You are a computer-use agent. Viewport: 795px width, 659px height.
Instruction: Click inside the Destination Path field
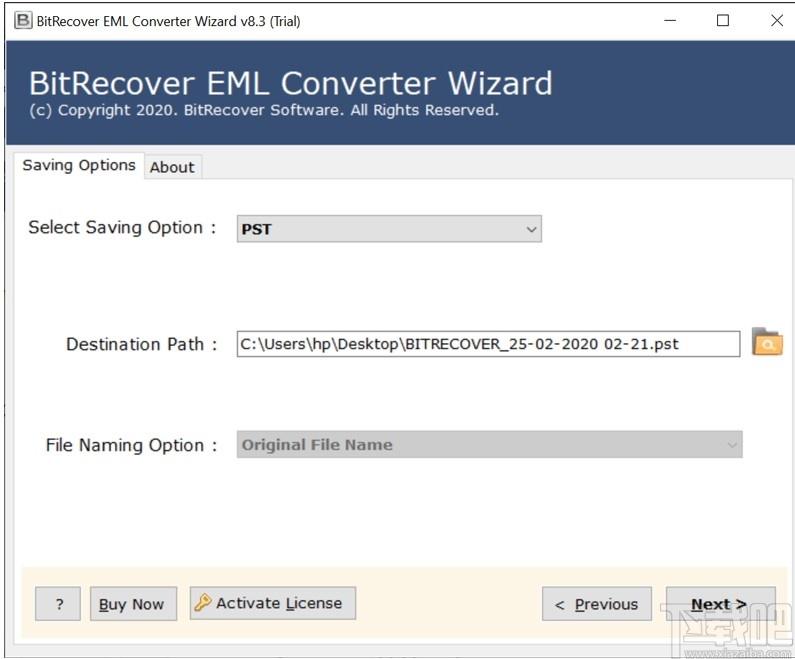click(x=488, y=344)
